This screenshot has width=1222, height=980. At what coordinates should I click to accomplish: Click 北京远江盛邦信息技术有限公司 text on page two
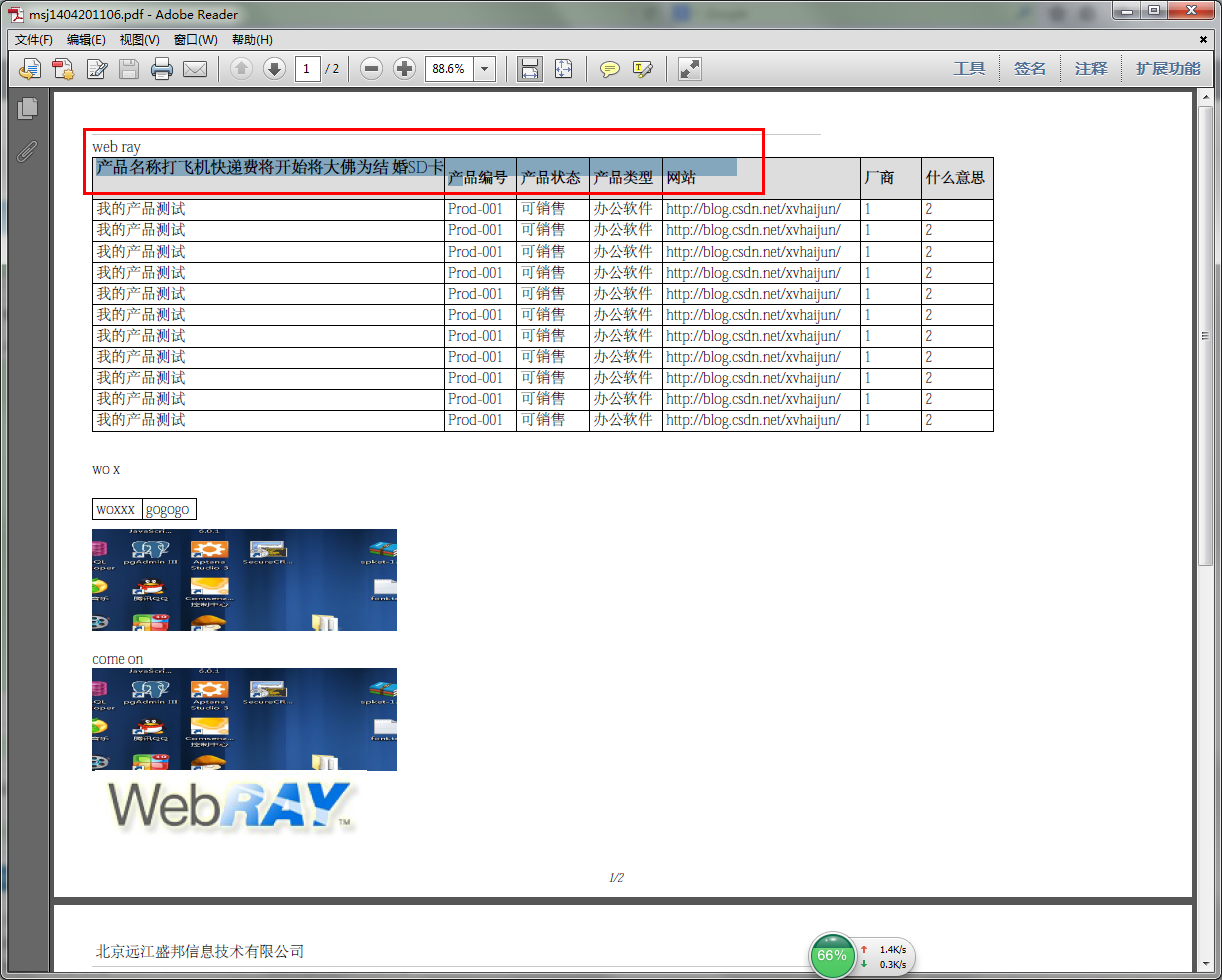[x=200, y=951]
